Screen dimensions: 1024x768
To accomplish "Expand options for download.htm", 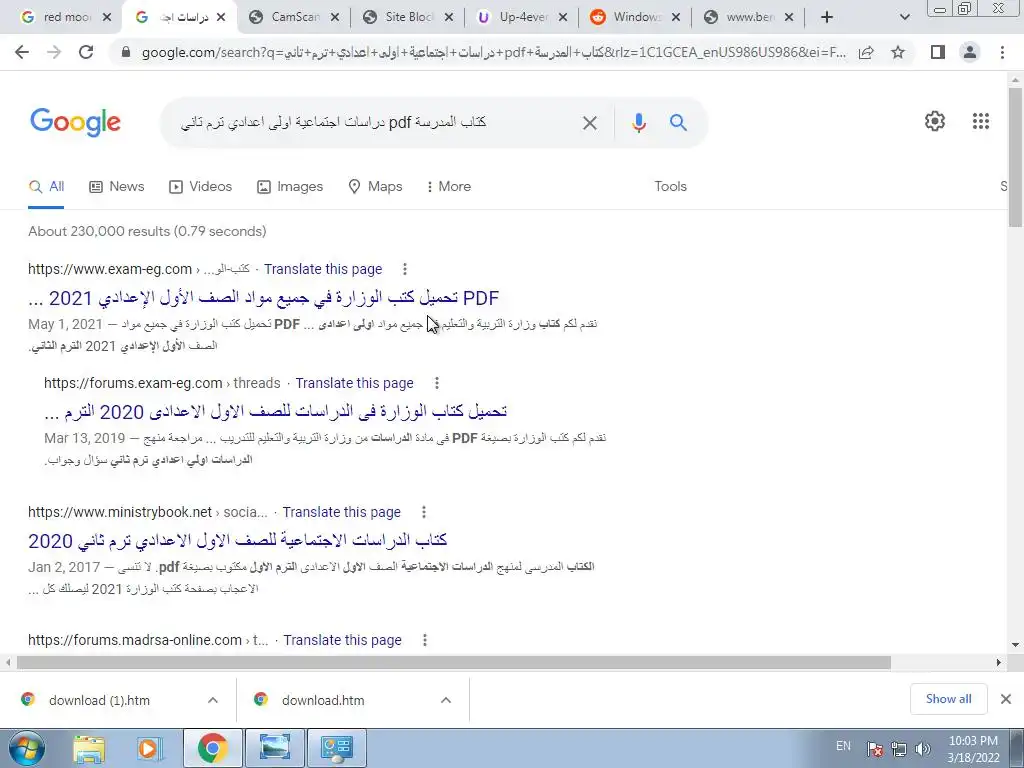I will point(446,700).
